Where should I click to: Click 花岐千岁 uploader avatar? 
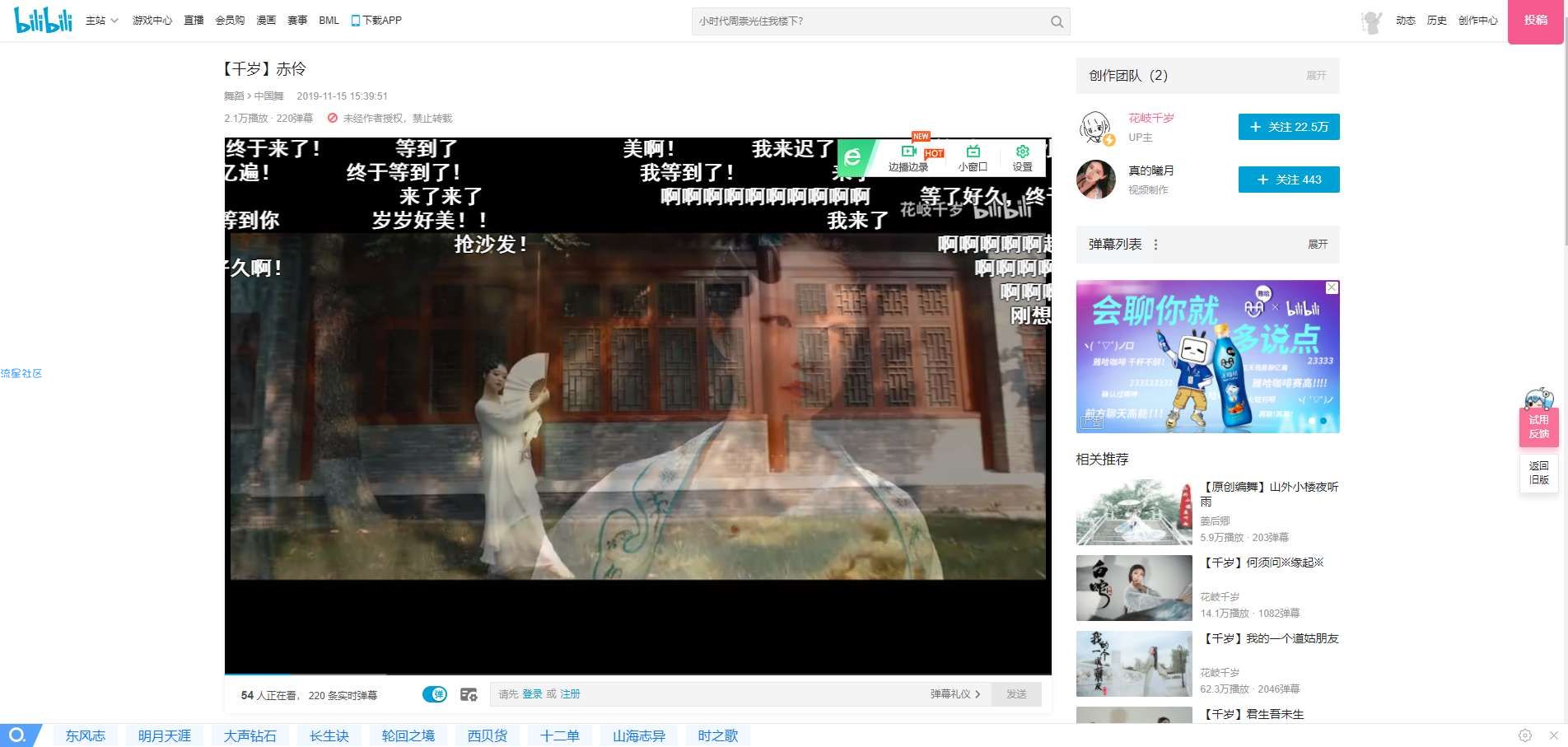[1096, 128]
